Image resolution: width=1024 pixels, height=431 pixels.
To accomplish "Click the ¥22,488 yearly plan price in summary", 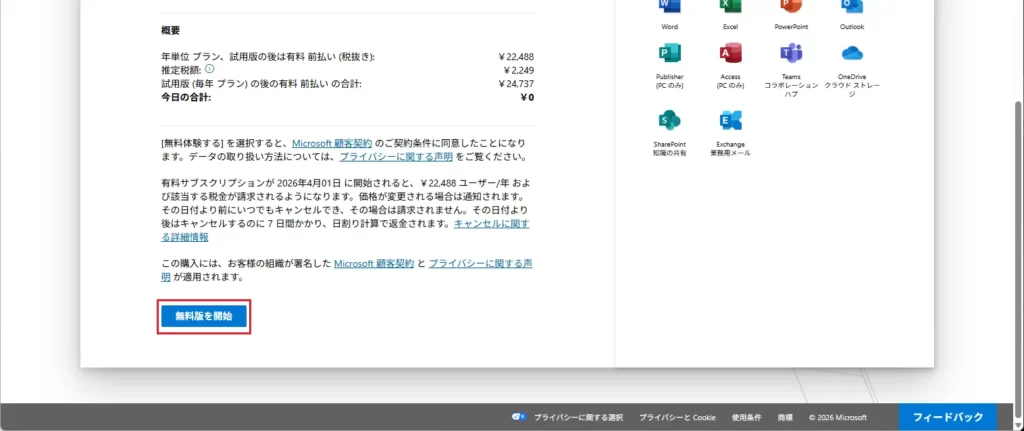I will coord(516,57).
